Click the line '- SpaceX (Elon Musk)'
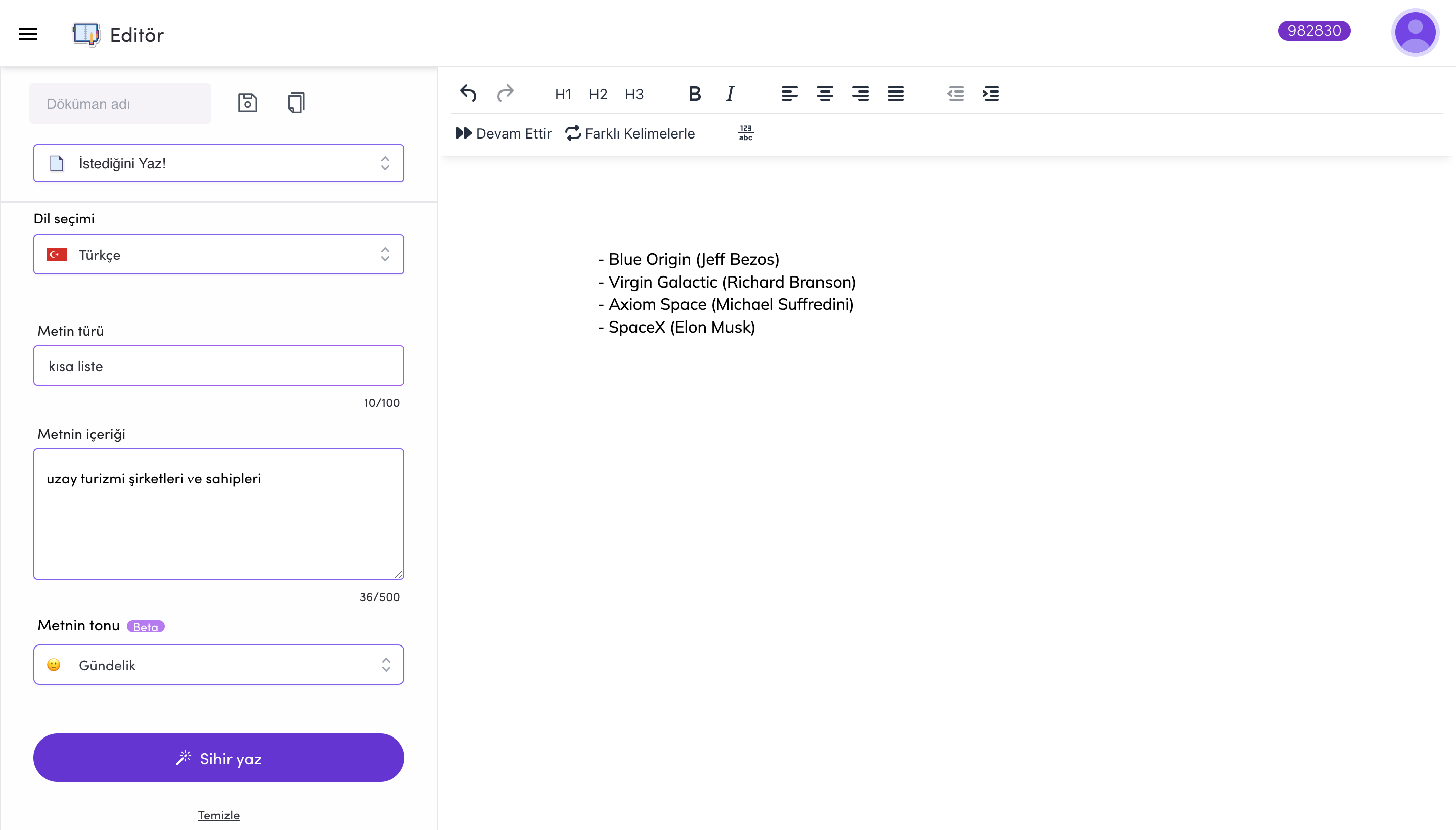 pyautogui.click(x=676, y=327)
